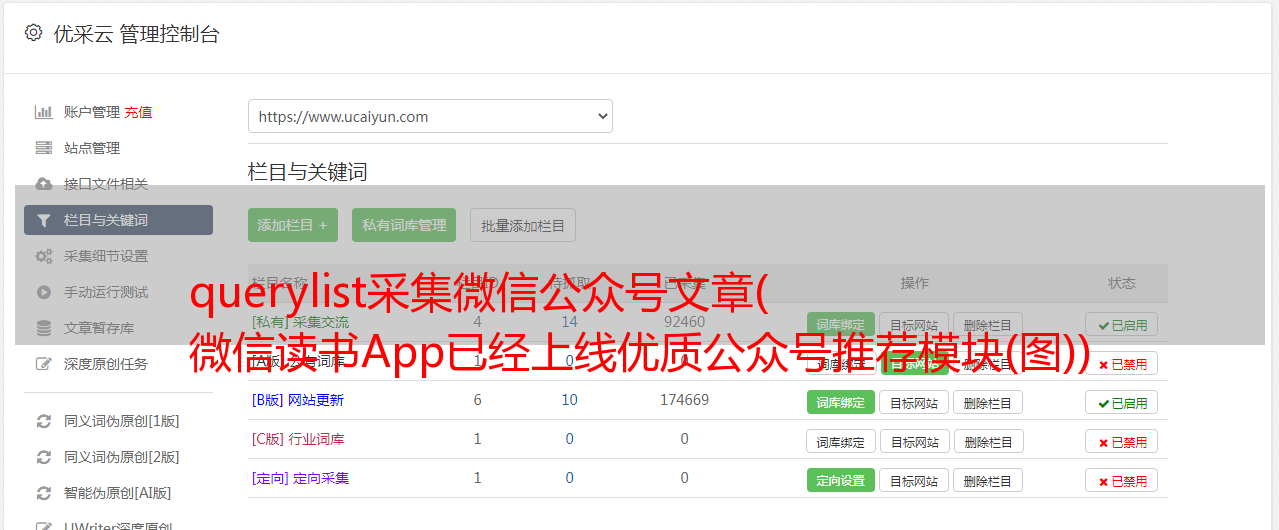Open the [B版] 网站更新 column link
The width and height of the screenshot is (1279, 530).
click(x=298, y=400)
